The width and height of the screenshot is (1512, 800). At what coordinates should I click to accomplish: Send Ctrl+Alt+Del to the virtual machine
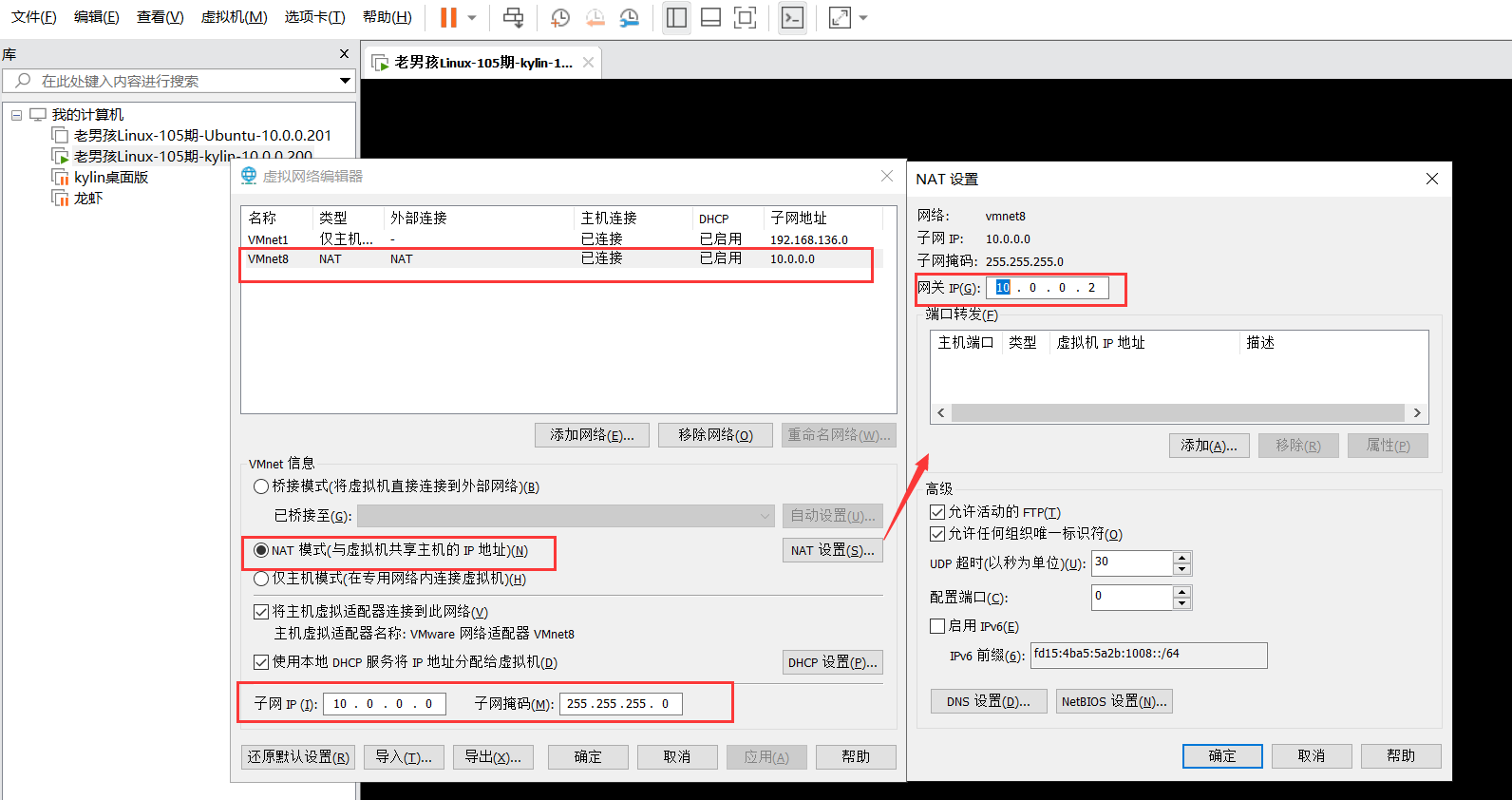coord(513,17)
